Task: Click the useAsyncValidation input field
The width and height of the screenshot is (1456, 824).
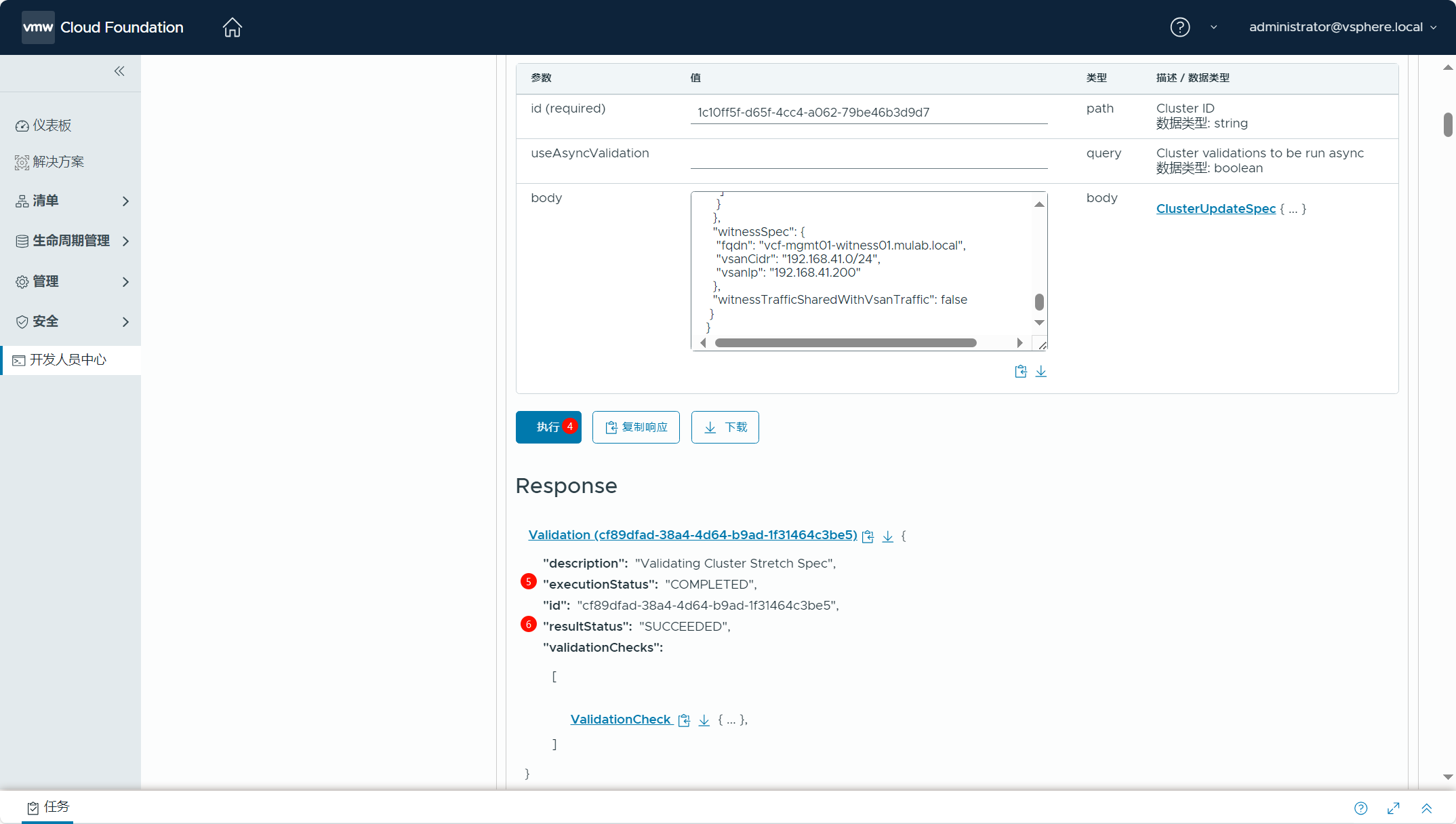Action: 868,158
